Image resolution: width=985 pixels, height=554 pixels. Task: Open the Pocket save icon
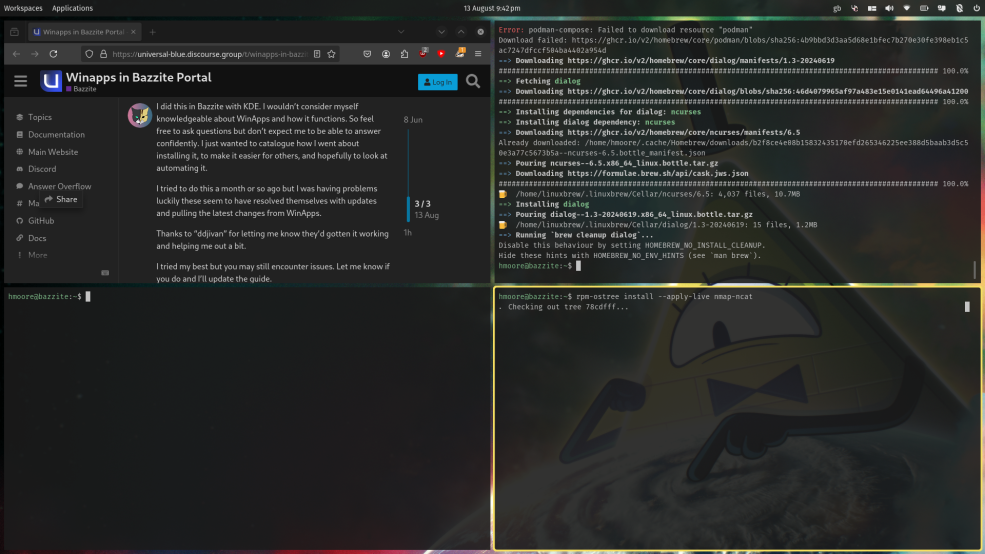[x=367, y=54]
